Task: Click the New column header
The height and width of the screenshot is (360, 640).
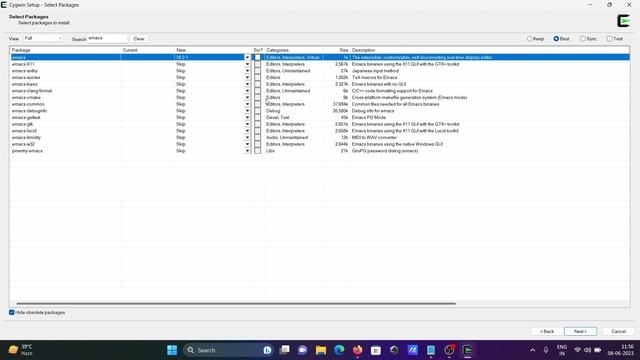Action: click(x=213, y=50)
